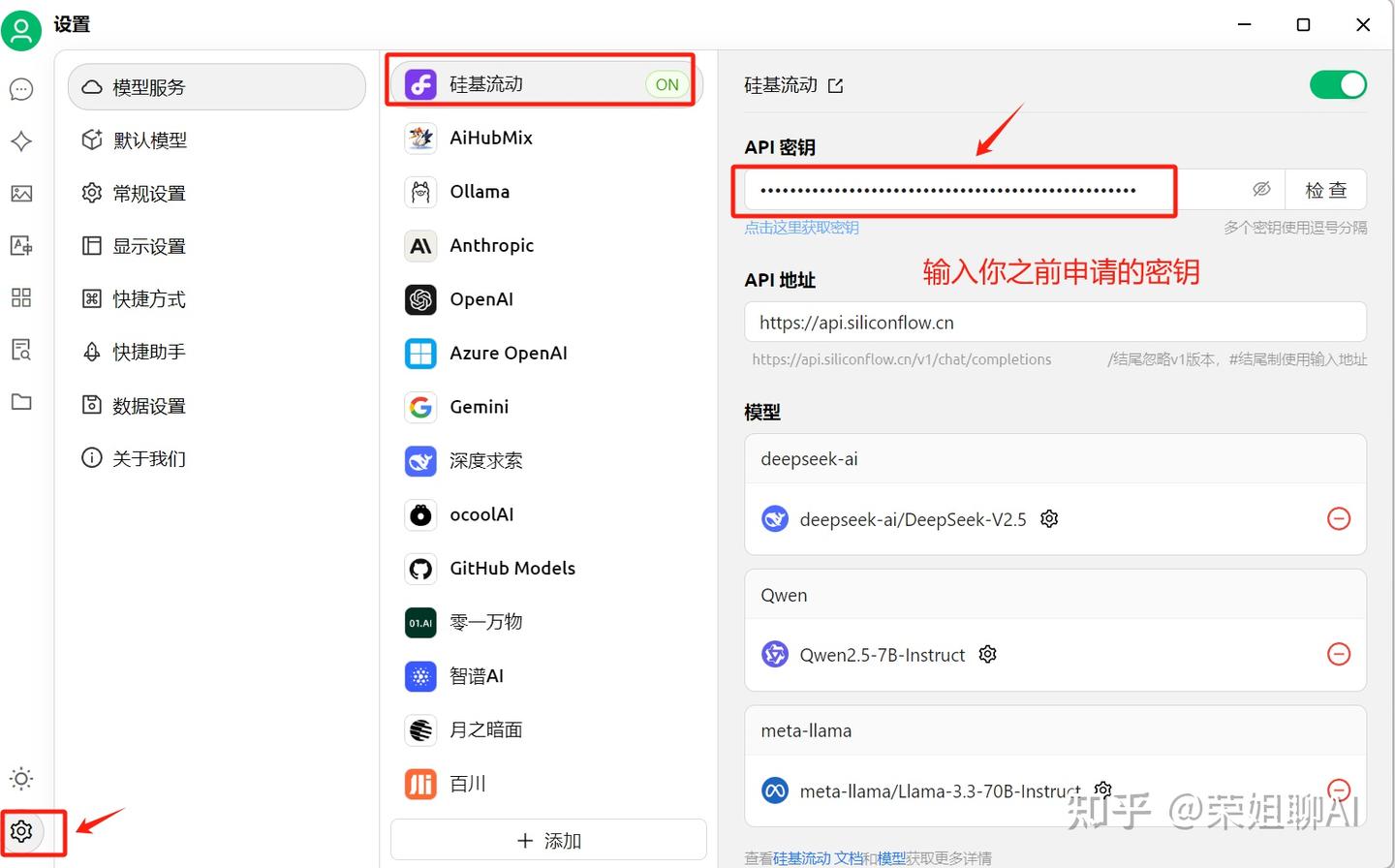
Task: Toggle light/dark theme in the sidebar
Action: coord(21,778)
